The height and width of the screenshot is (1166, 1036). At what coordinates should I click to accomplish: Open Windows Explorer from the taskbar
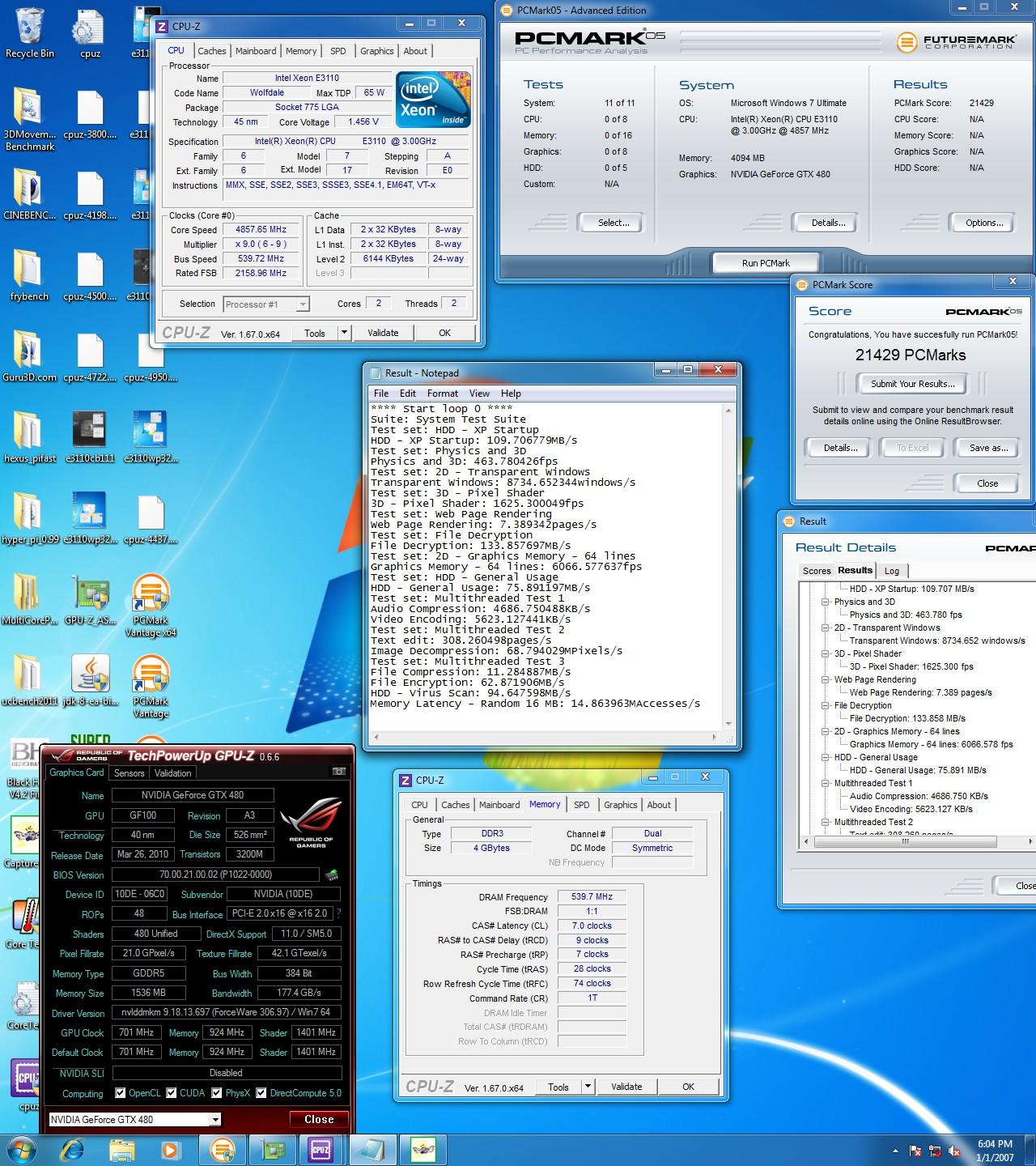coord(121,1150)
